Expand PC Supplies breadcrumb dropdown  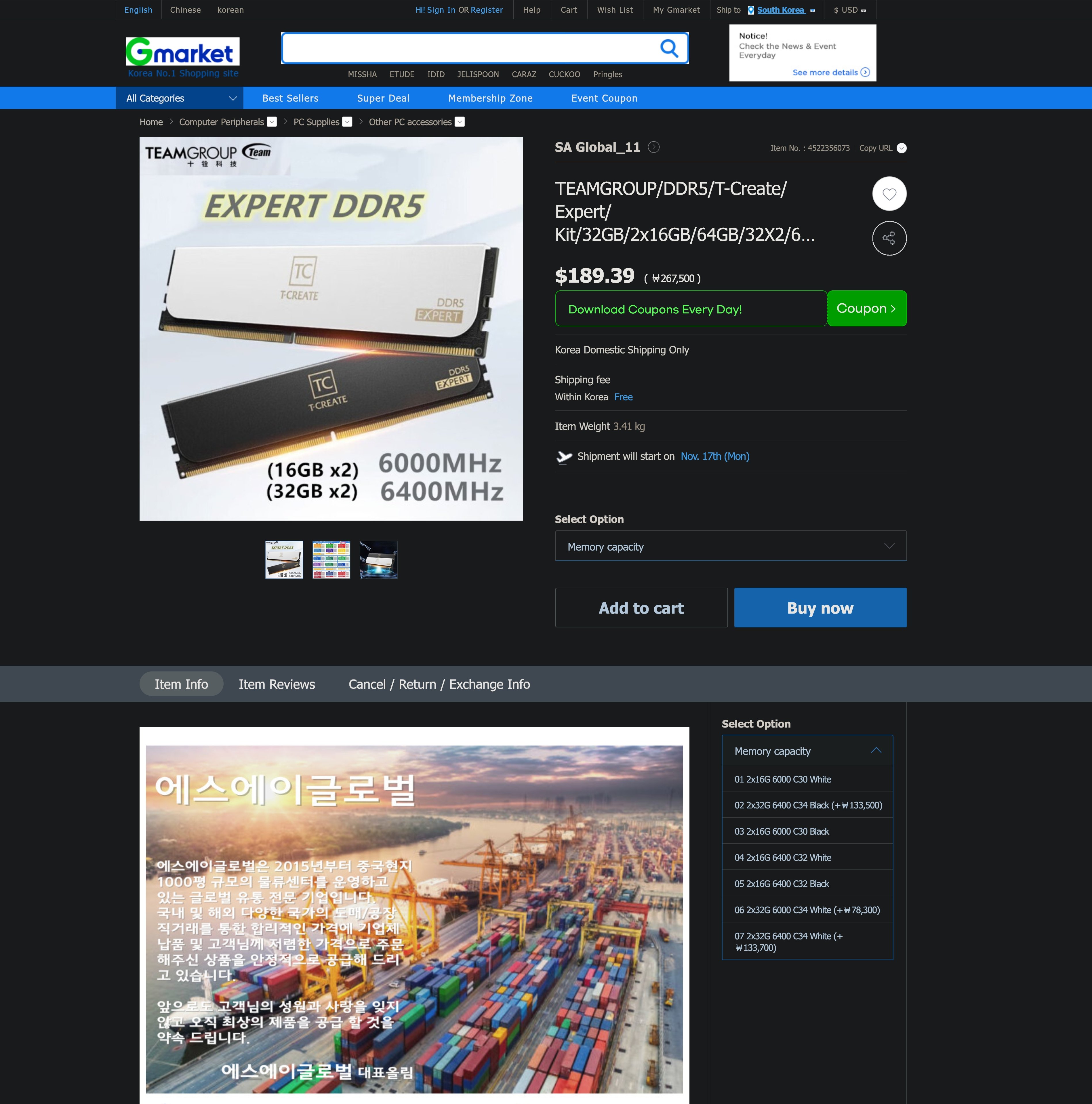[347, 122]
